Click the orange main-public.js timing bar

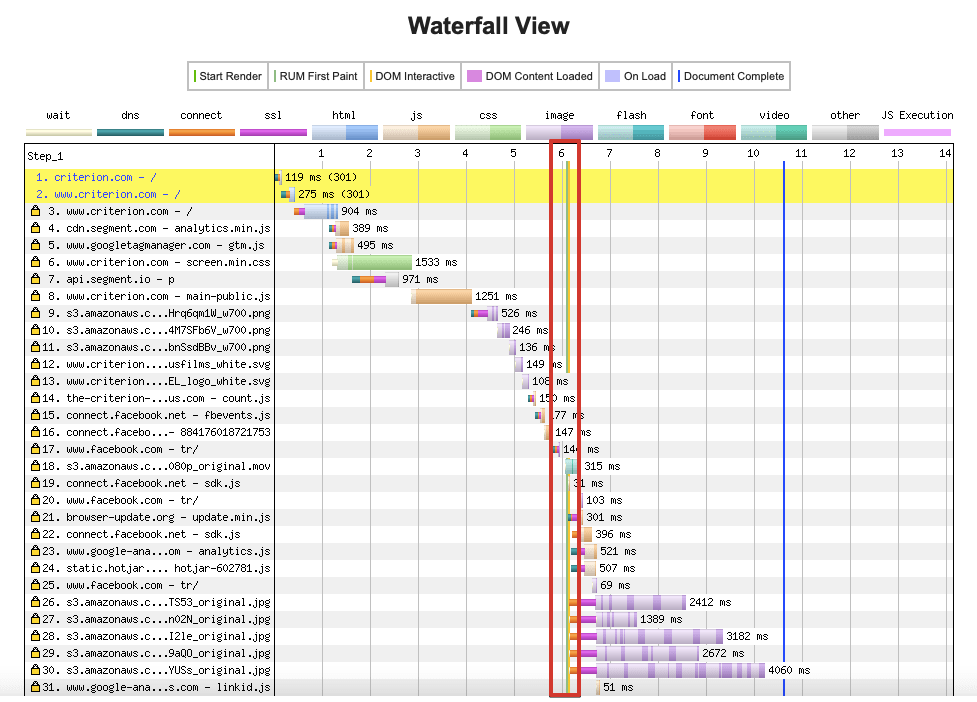point(441,296)
